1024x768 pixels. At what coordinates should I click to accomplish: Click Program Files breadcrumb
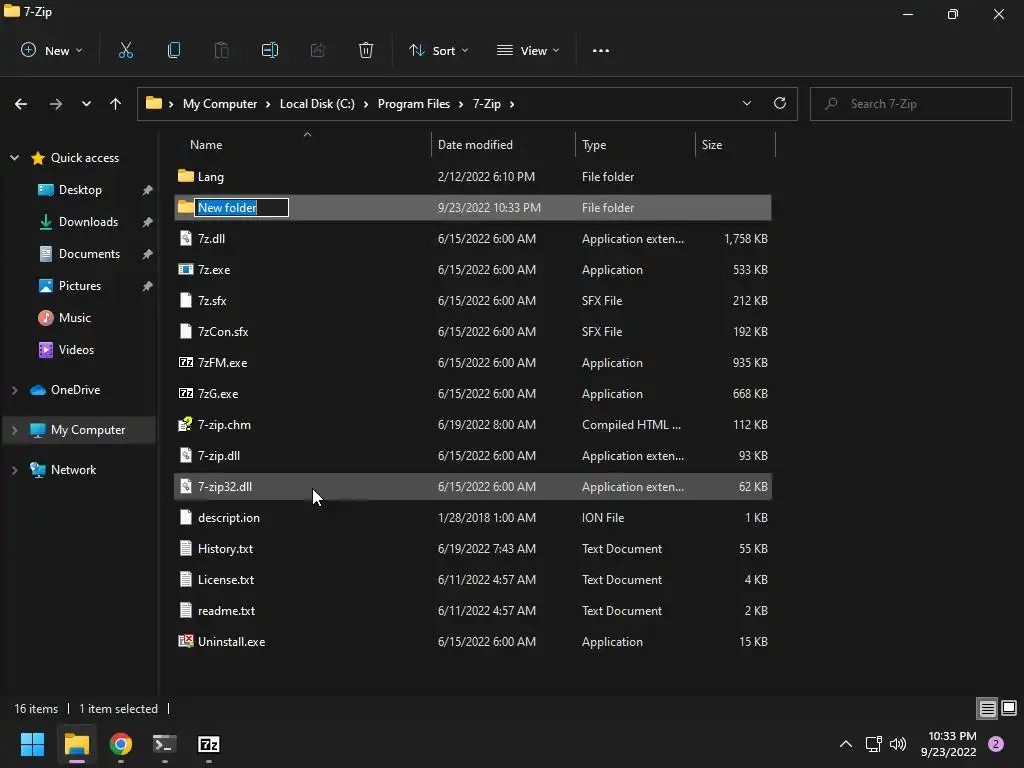coord(413,104)
